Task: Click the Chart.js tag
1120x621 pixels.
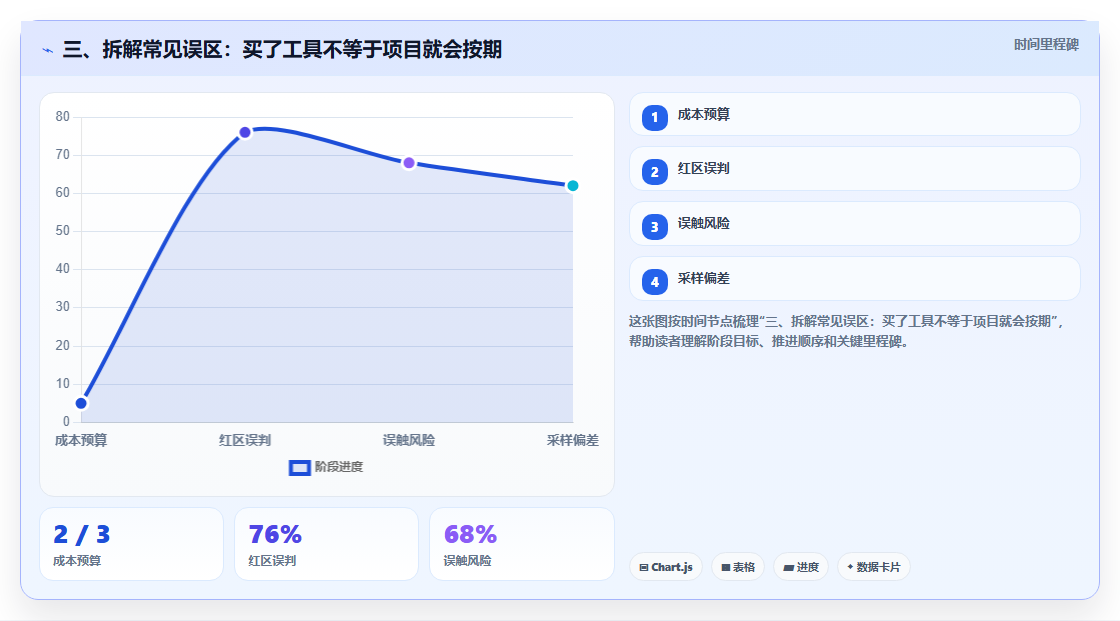Action: click(x=666, y=567)
